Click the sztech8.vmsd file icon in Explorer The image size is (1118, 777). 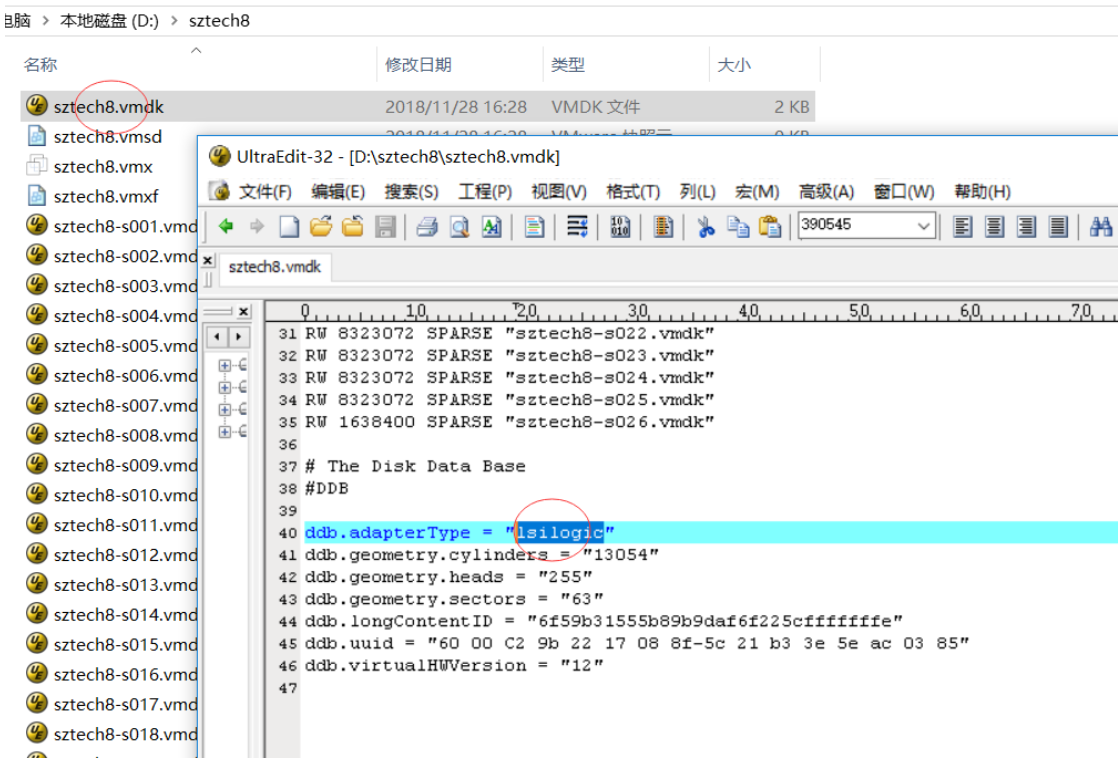click(36, 135)
